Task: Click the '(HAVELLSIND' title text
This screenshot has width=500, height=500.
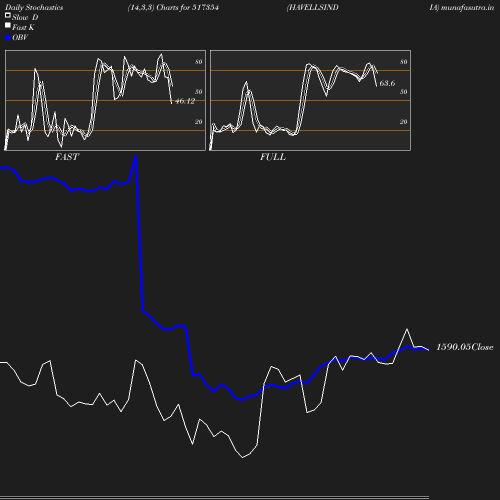Action: click(x=313, y=7)
